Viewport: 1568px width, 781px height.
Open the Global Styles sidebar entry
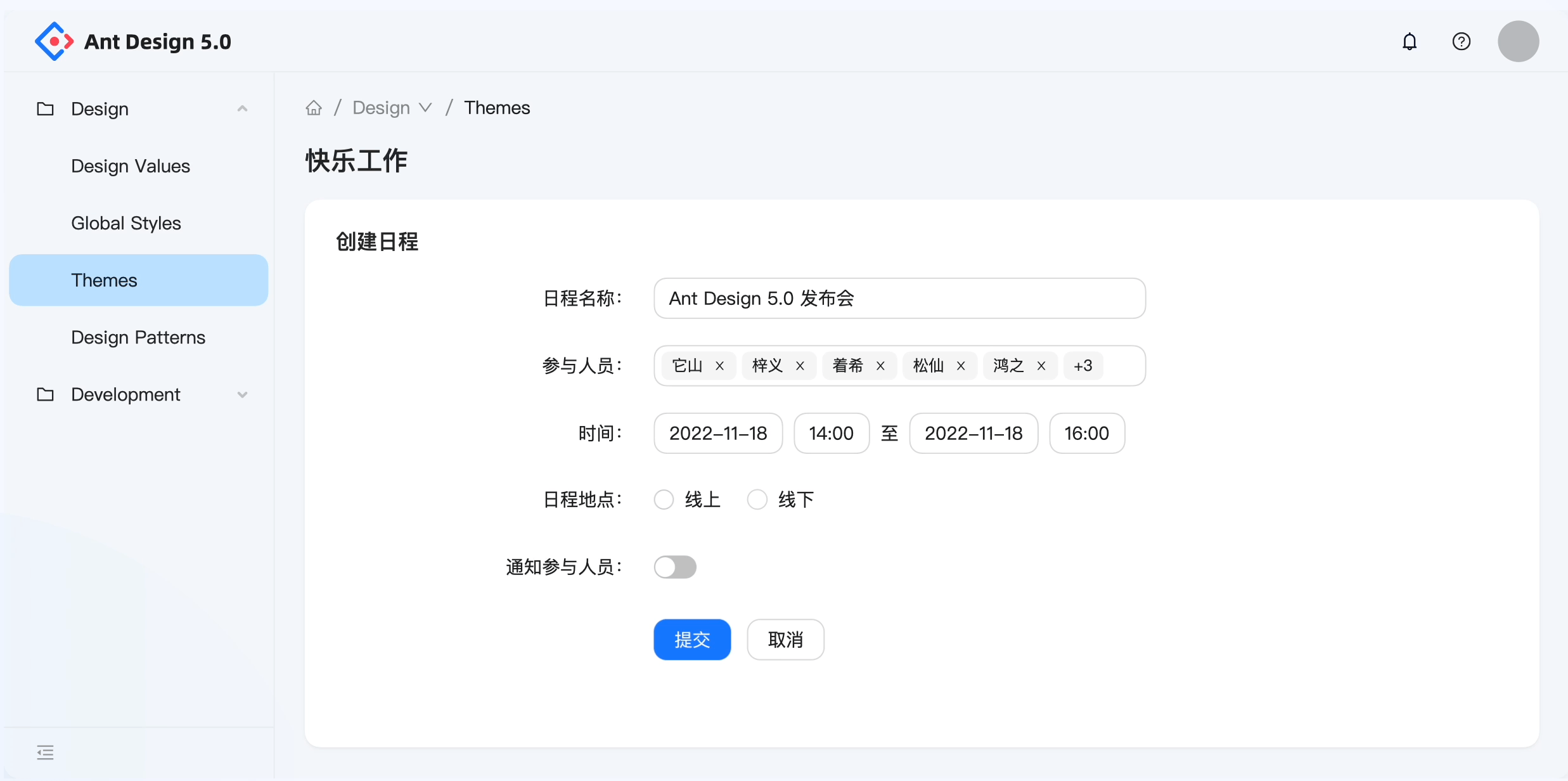click(x=126, y=223)
